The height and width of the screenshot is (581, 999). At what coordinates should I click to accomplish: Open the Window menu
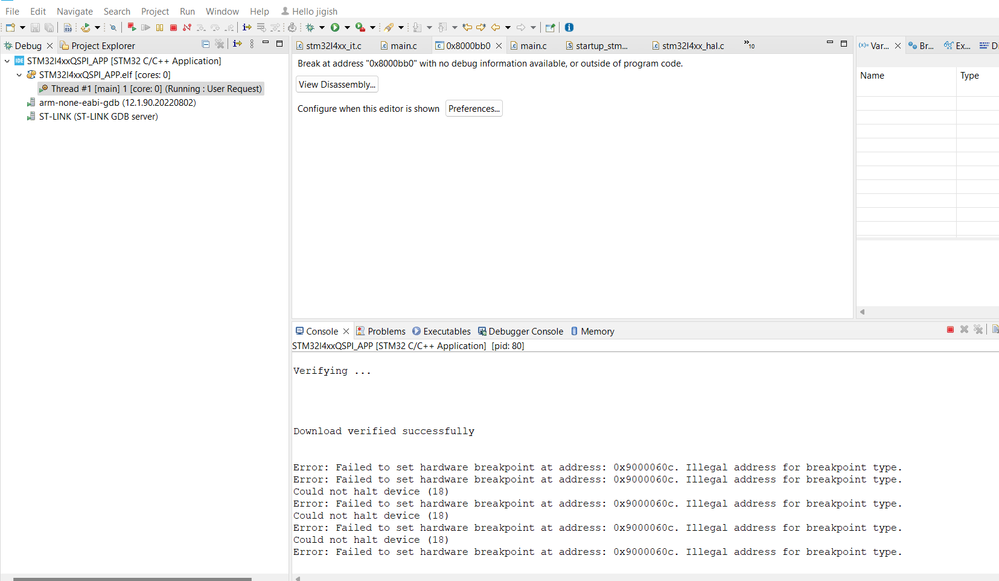(x=222, y=11)
